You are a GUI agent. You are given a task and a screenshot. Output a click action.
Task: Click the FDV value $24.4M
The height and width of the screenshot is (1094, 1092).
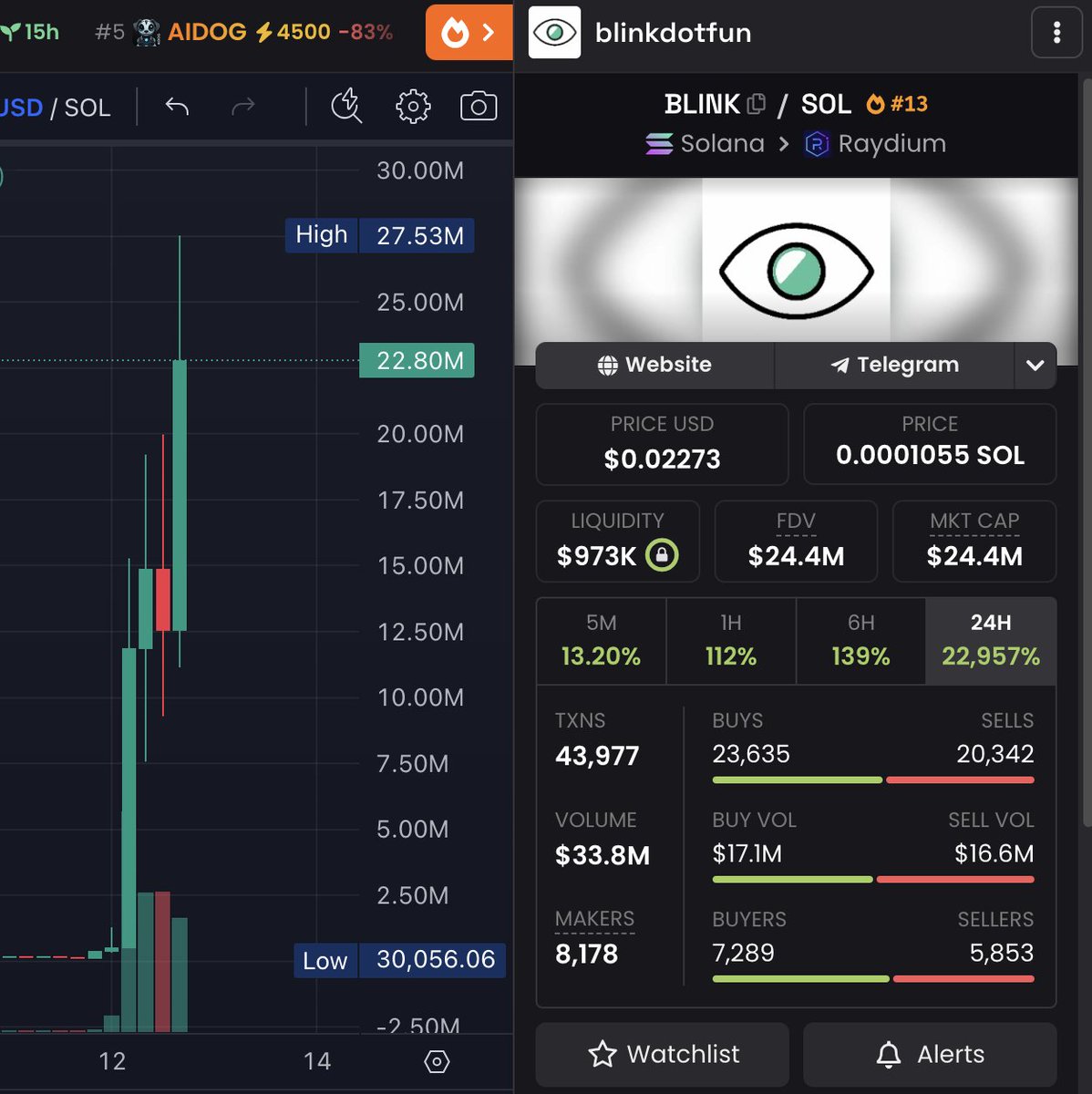(x=796, y=556)
